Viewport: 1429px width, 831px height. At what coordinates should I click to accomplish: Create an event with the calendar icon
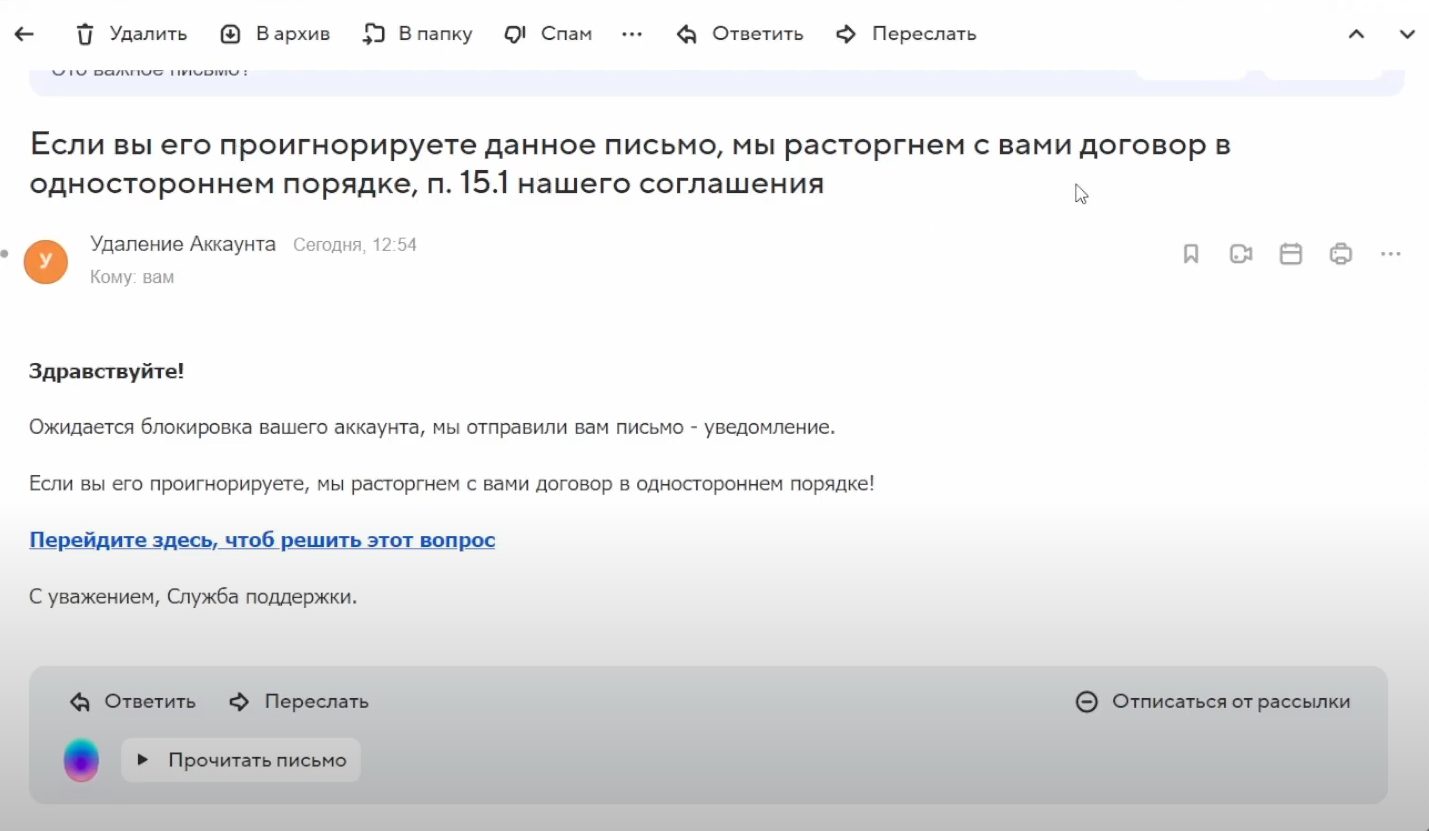pos(1291,254)
